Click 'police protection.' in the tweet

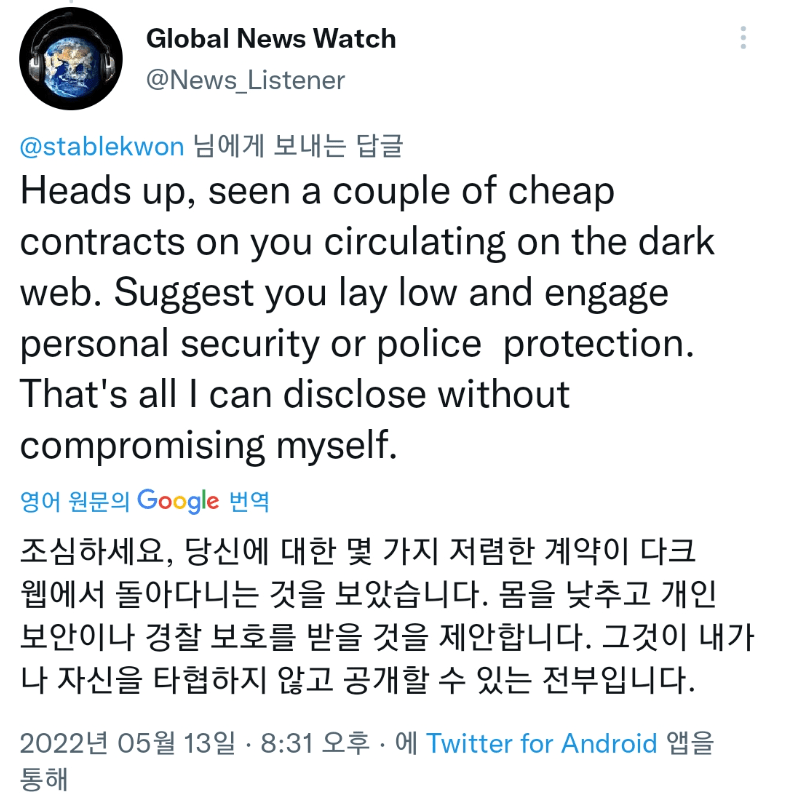[536, 344]
